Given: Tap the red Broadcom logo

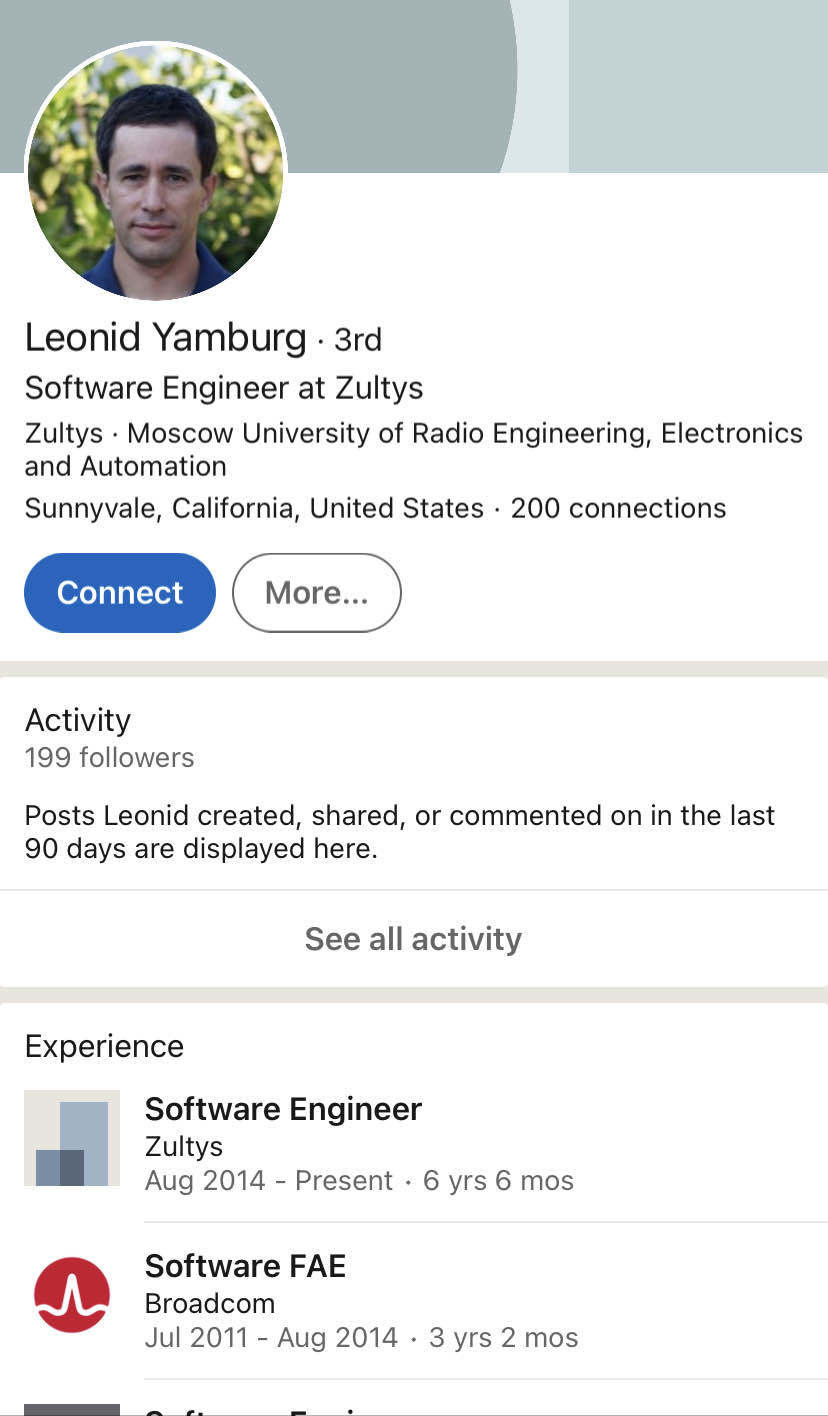Looking at the screenshot, I should click(72, 1295).
